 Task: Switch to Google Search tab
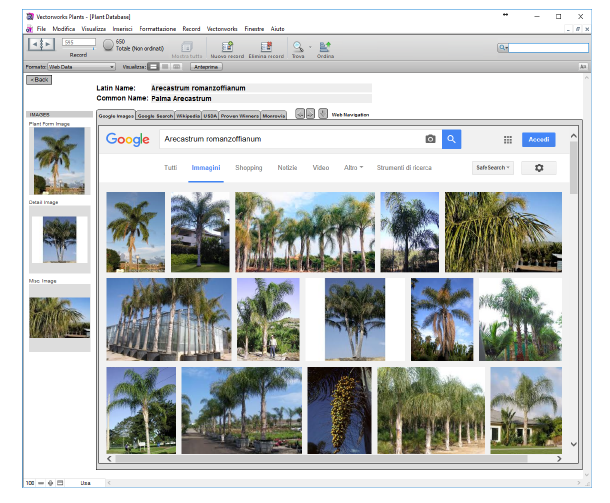pyautogui.click(x=155, y=116)
